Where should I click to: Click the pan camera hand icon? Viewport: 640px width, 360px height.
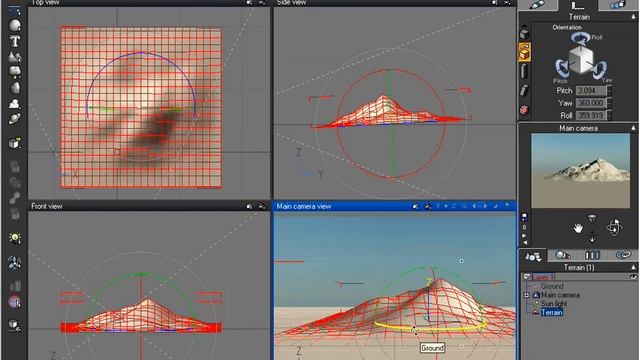point(578,228)
